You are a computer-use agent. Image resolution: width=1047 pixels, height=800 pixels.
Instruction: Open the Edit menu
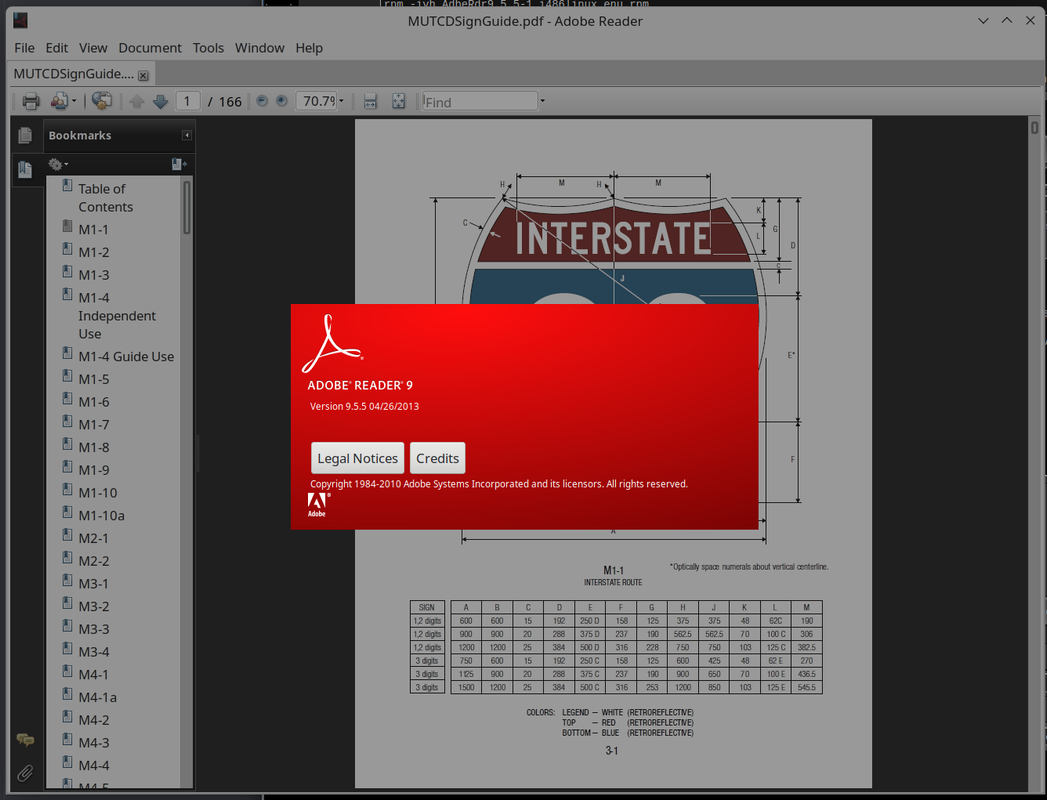tap(57, 48)
